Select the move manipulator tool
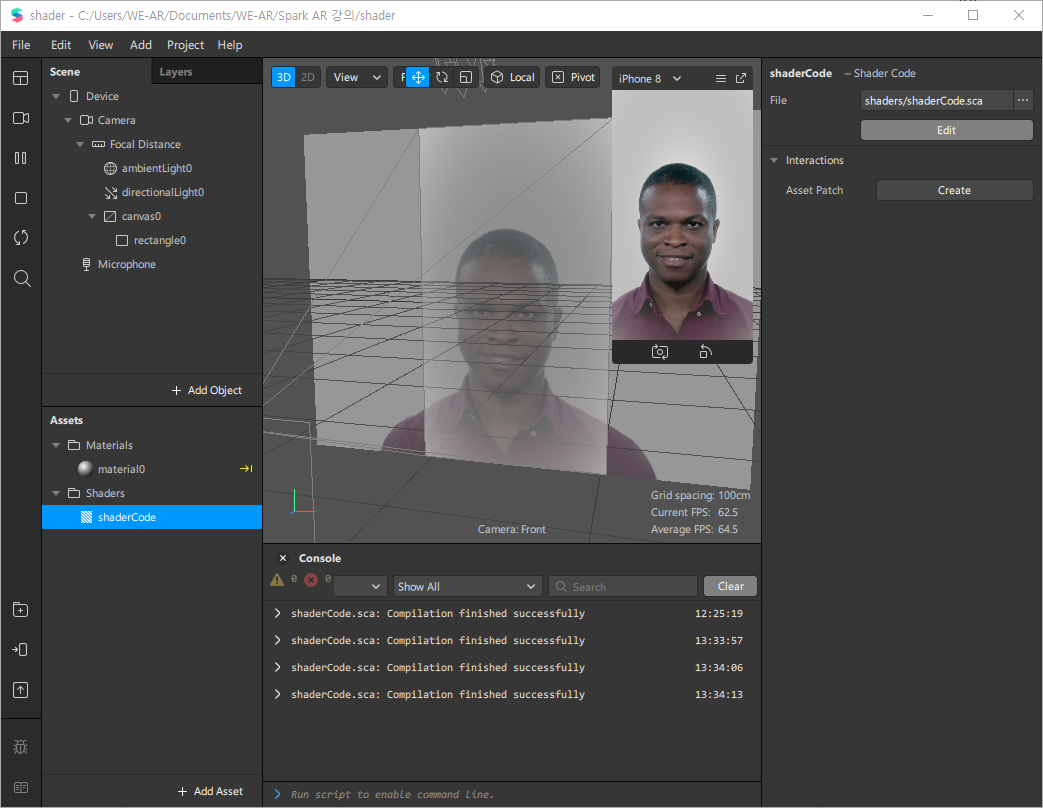 tap(418, 77)
